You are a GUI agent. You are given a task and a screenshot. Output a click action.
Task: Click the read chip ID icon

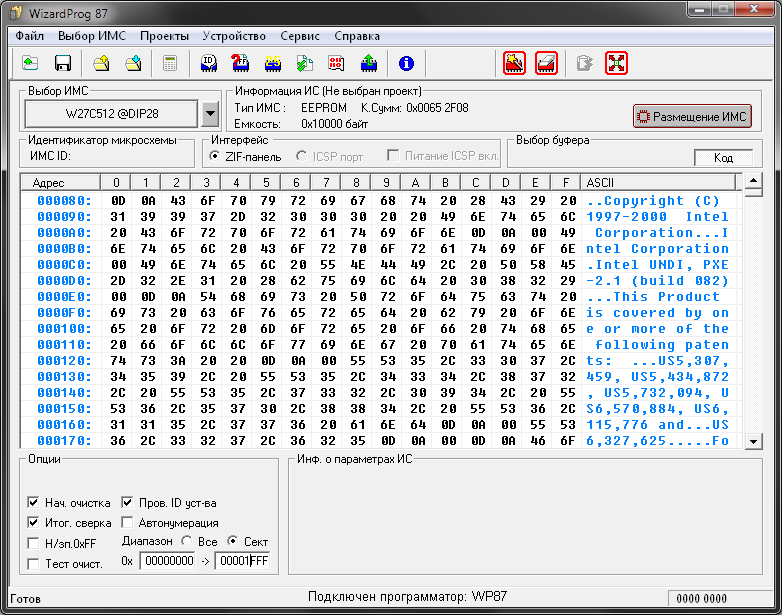point(209,63)
